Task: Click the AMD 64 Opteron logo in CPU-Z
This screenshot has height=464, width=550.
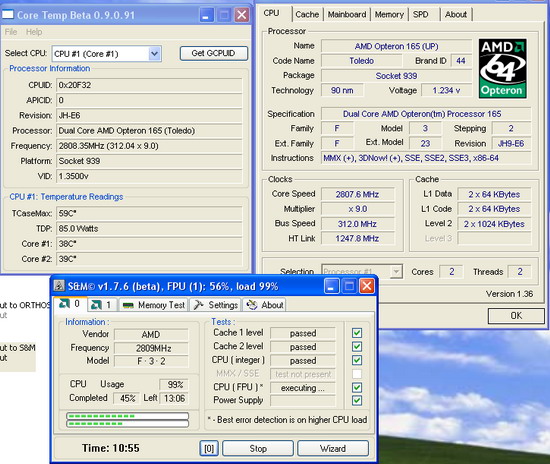Action: 502,68
